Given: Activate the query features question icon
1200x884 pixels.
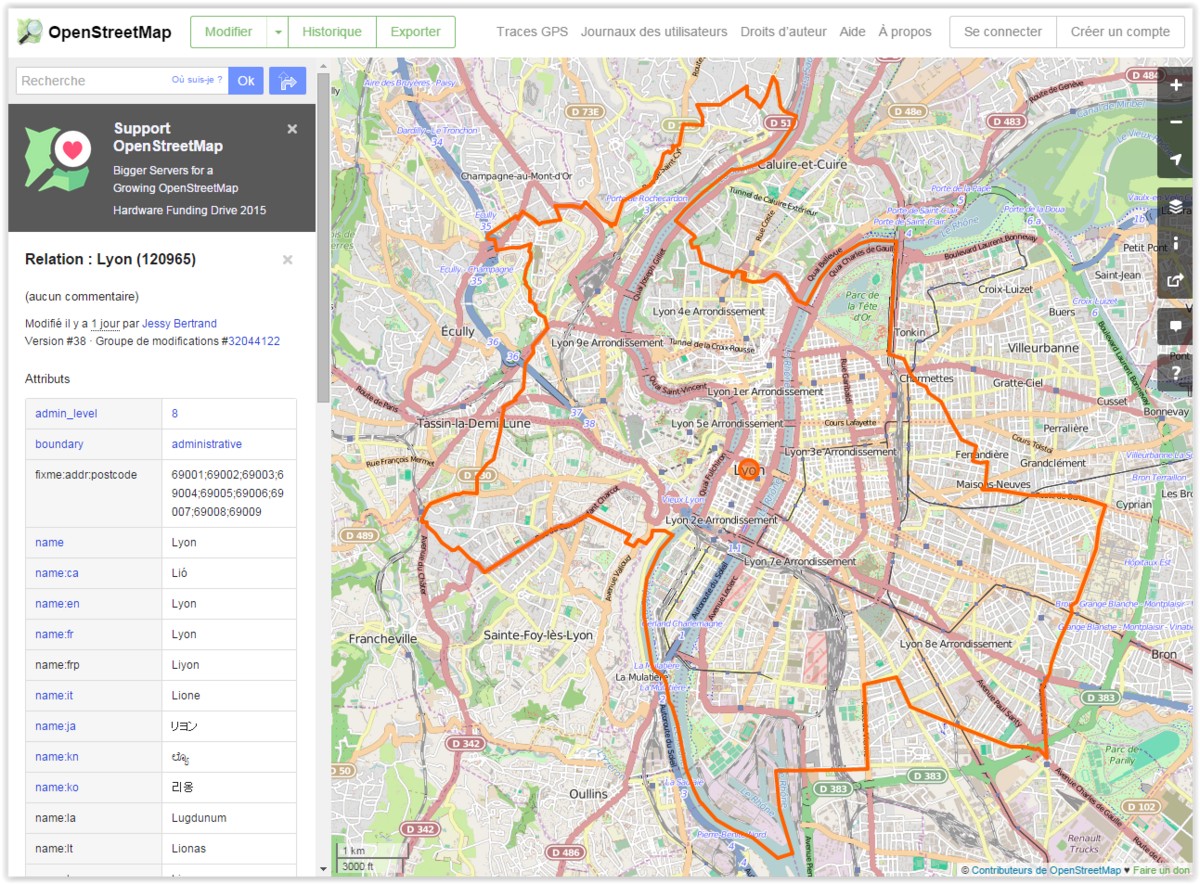Looking at the screenshot, I should pyautogui.click(x=1175, y=372).
